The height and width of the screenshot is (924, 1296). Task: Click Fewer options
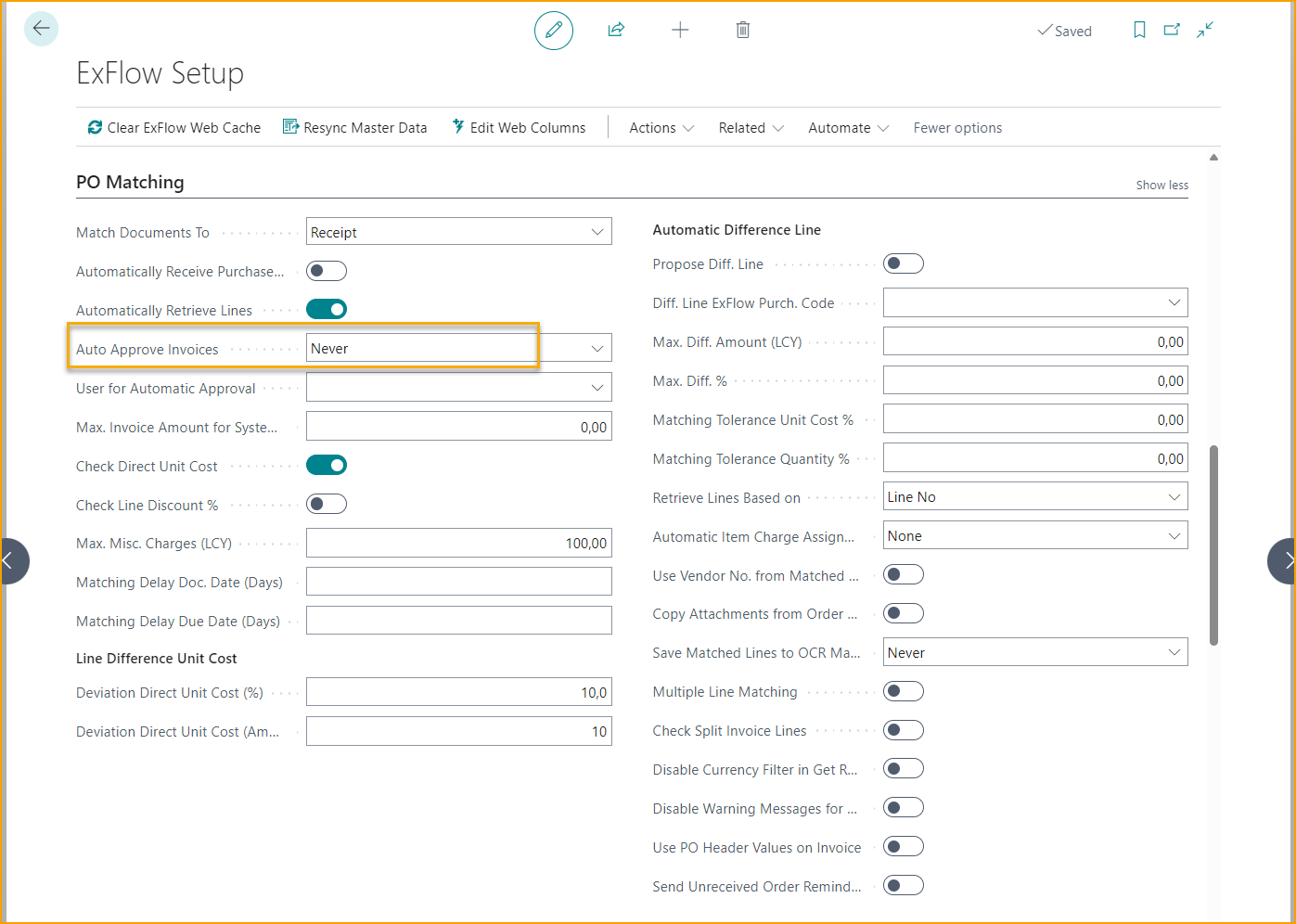pos(957,128)
